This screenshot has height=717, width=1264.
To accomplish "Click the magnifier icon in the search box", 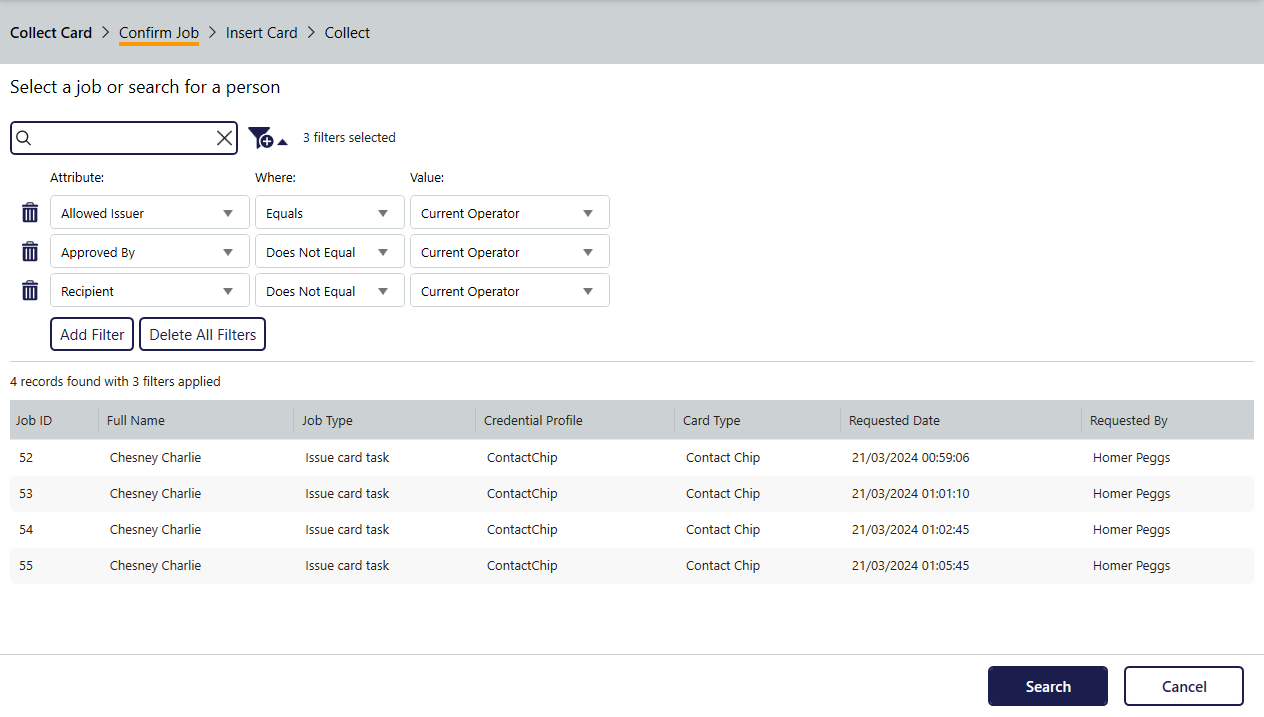I will pos(25,138).
